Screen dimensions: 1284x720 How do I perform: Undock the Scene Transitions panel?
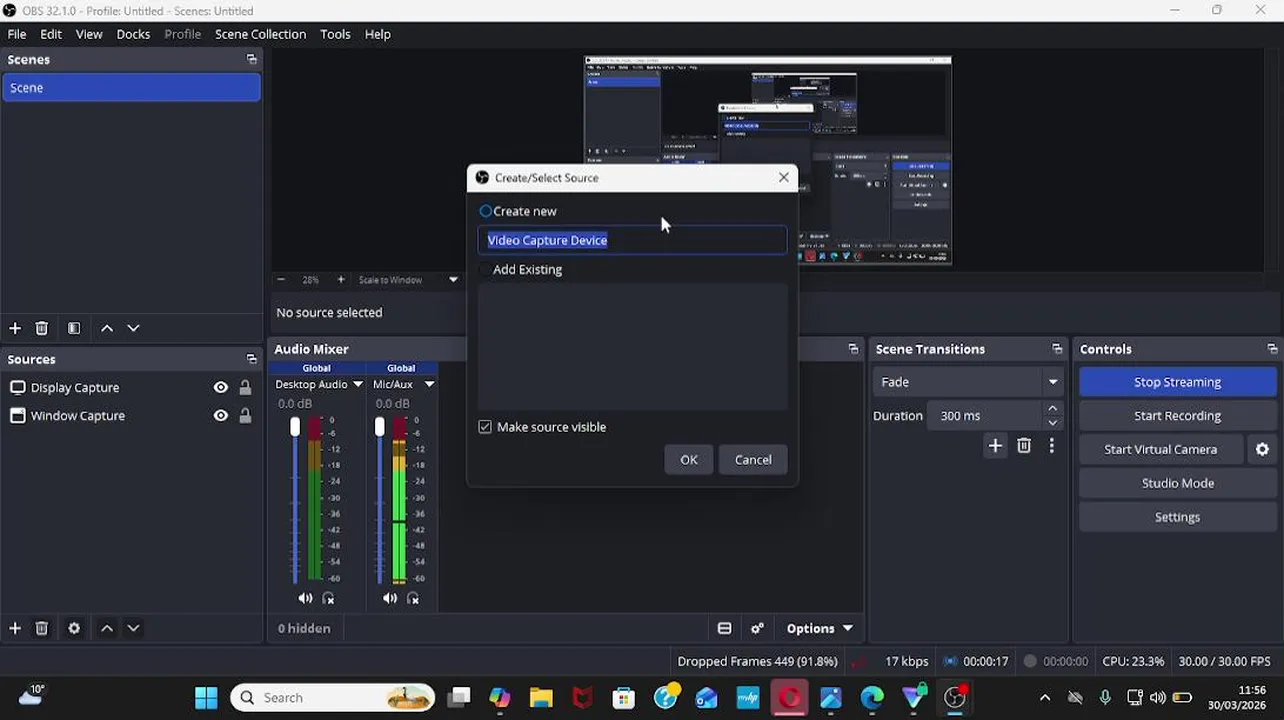click(x=1057, y=349)
